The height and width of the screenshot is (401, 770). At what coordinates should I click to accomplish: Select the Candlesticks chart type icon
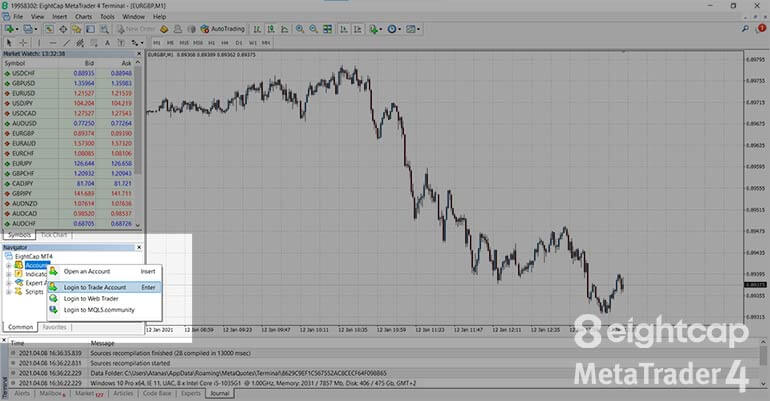[x=271, y=29]
